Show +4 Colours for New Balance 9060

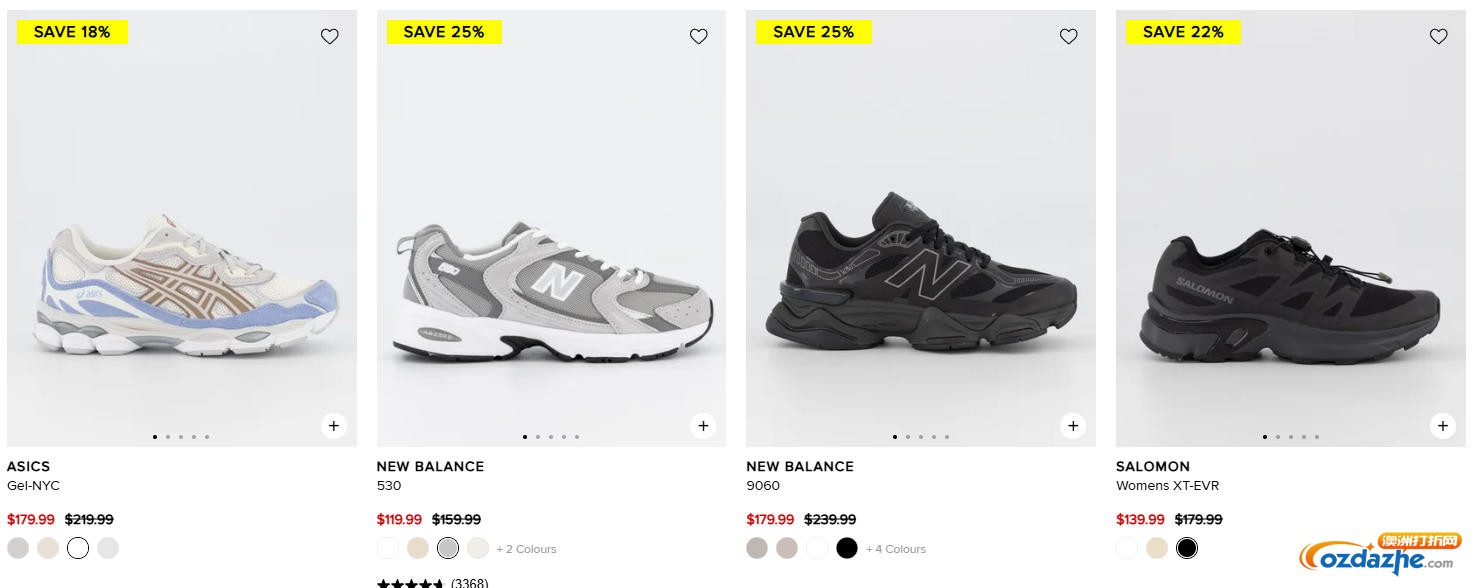pyautogui.click(x=896, y=549)
